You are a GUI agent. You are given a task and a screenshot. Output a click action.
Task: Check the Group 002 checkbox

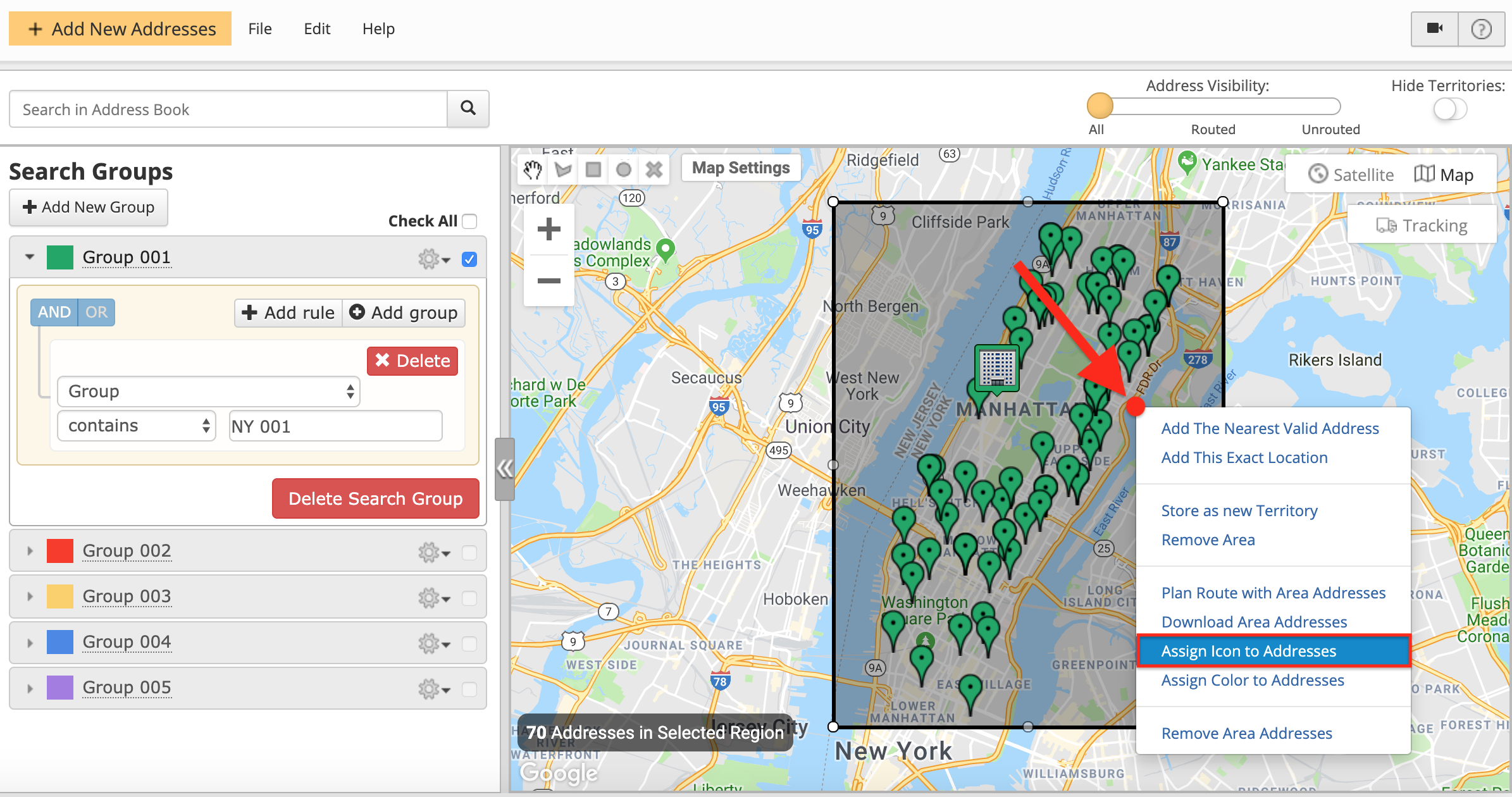469,552
